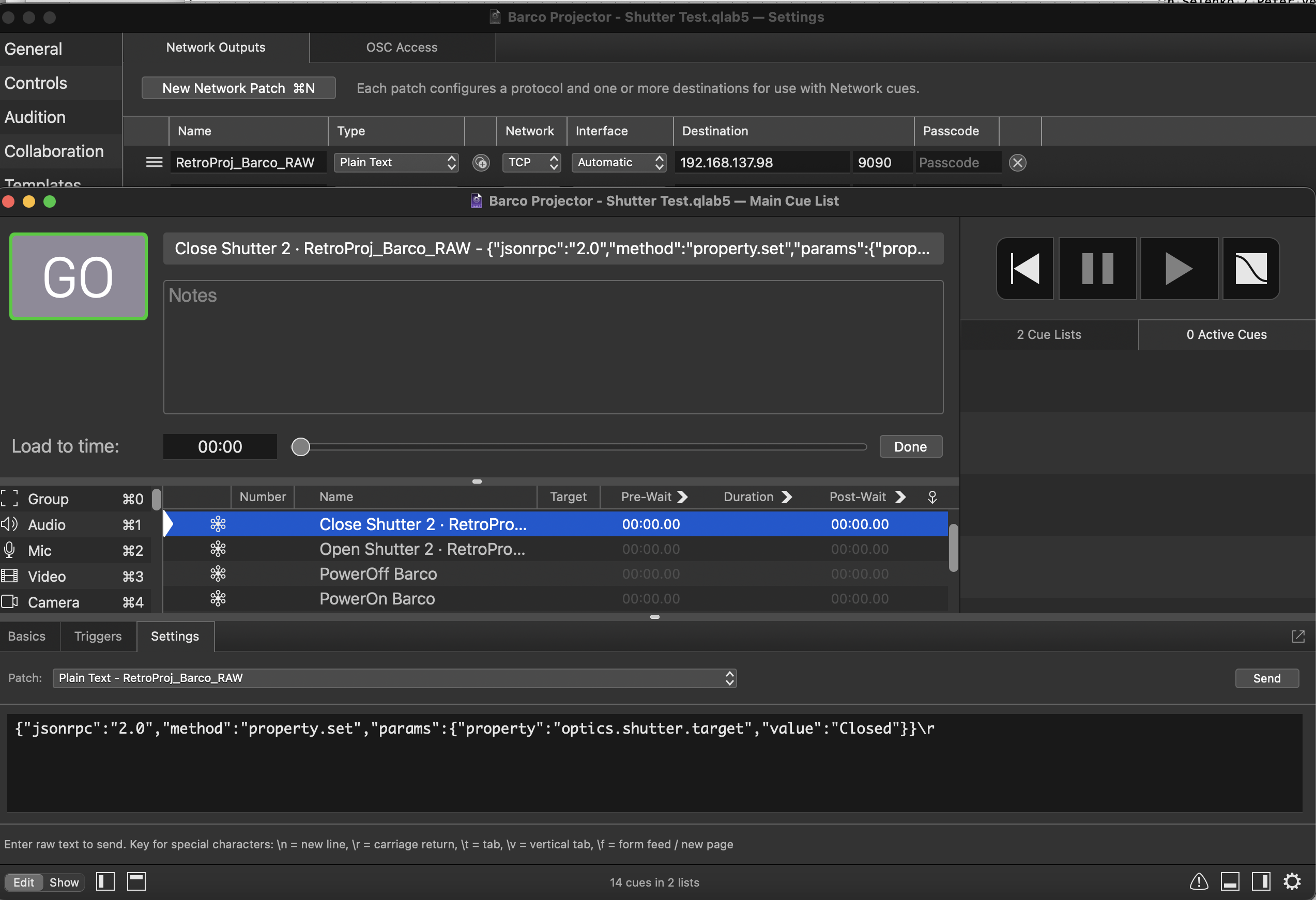Click the Send button
The width and height of the screenshot is (1316, 900).
pos(1267,678)
